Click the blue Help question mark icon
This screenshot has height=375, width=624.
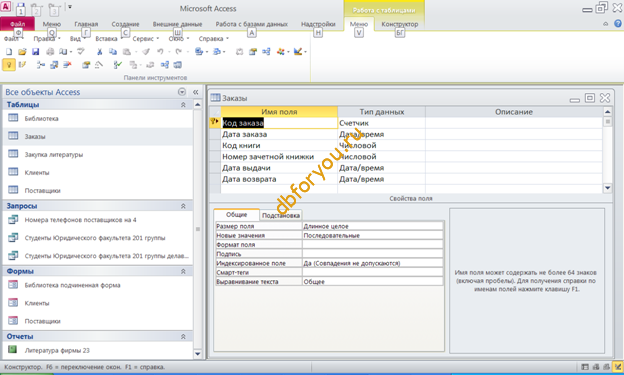coord(617,24)
